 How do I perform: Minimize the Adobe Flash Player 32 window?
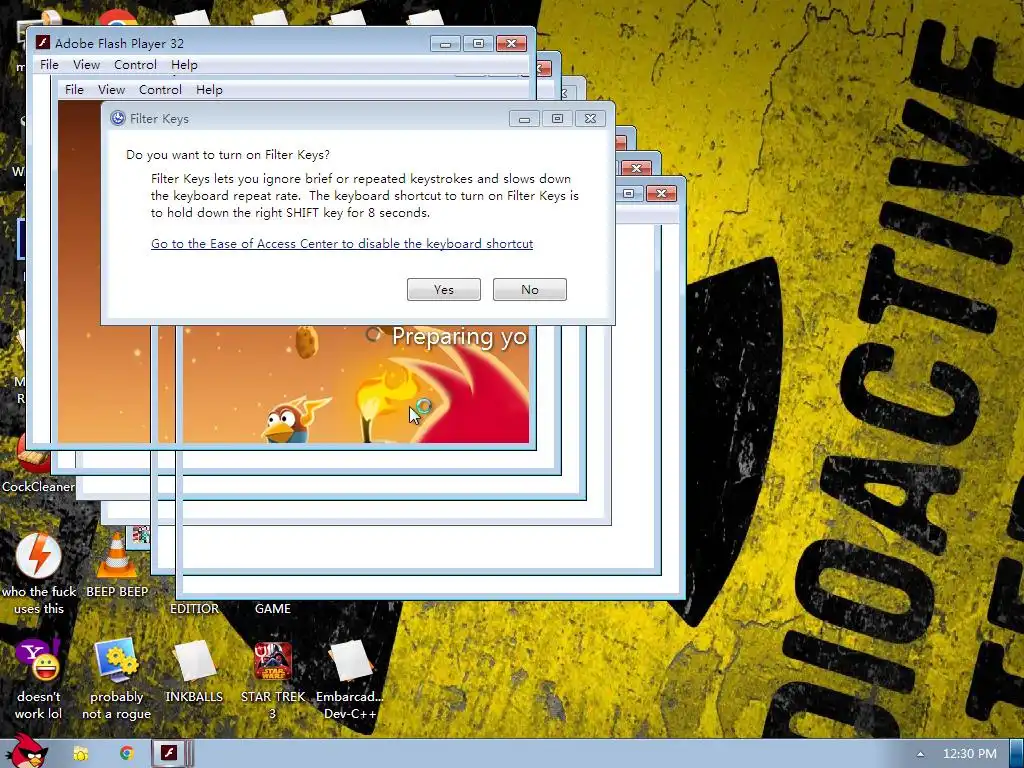[445, 43]
